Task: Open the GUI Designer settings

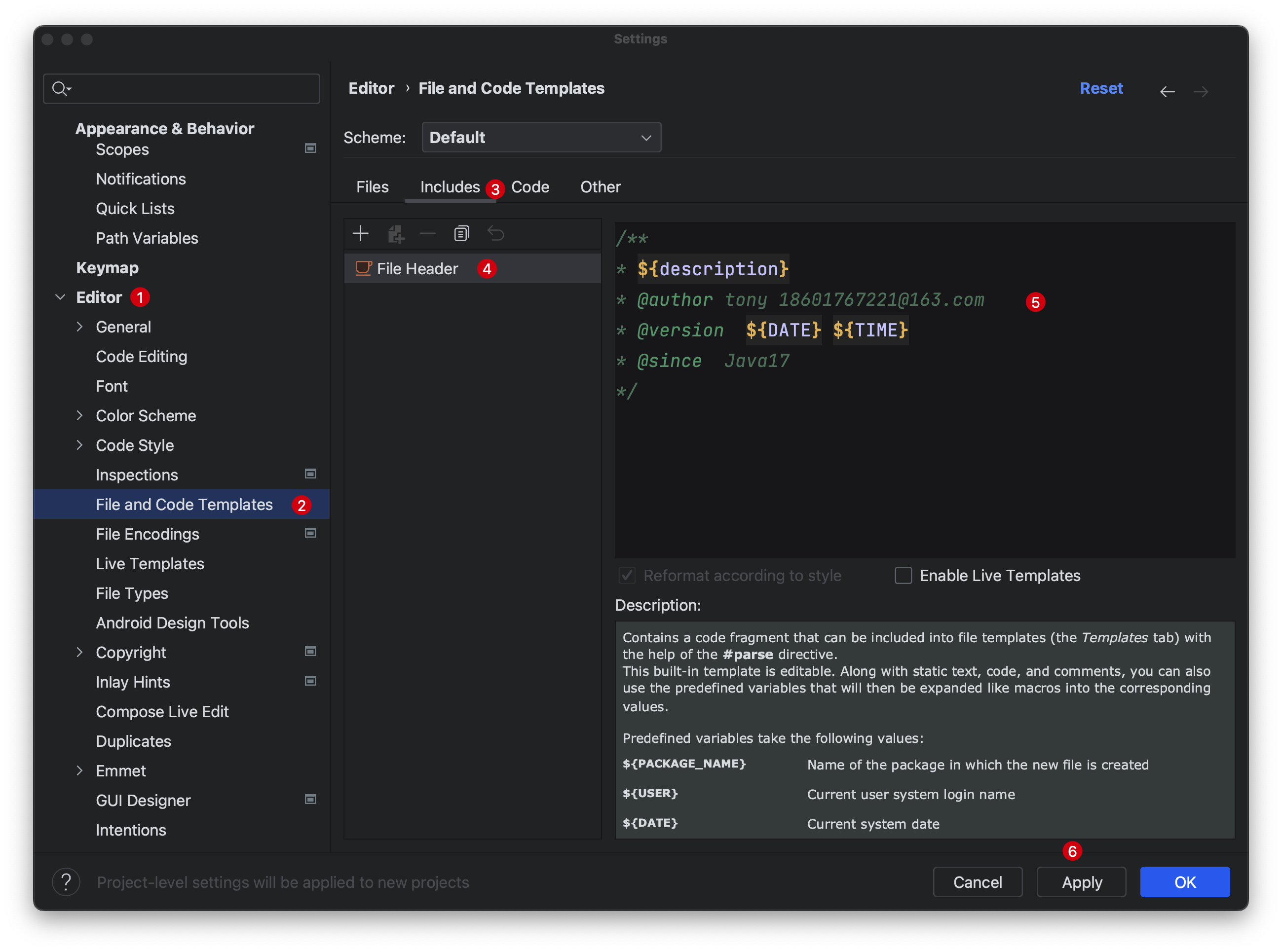Action: [143, 801]
